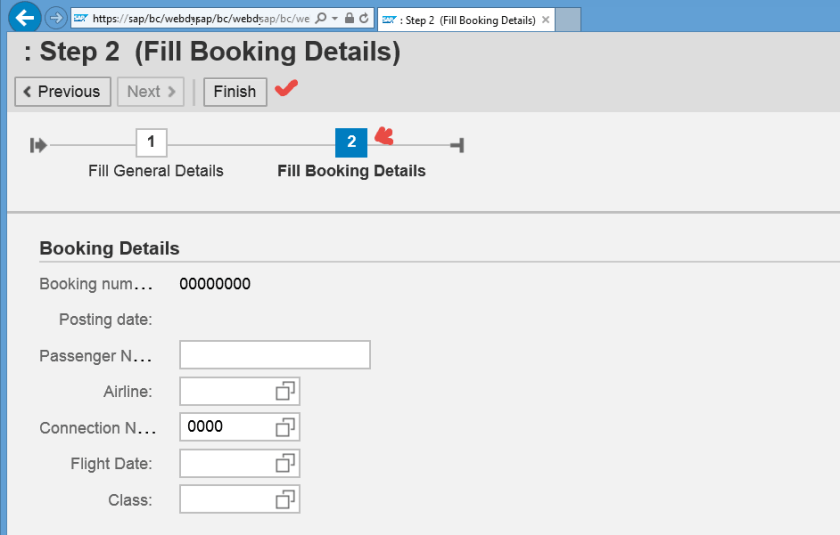Select the Fill General Details step label
Screen dimensions: 840x535
[x=156, y=171]
